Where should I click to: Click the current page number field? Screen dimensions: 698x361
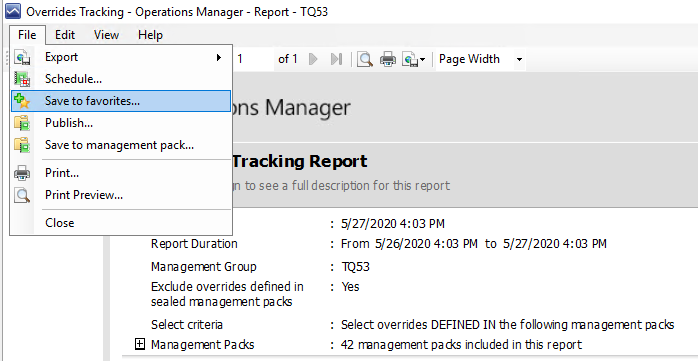tap(253, 59)
